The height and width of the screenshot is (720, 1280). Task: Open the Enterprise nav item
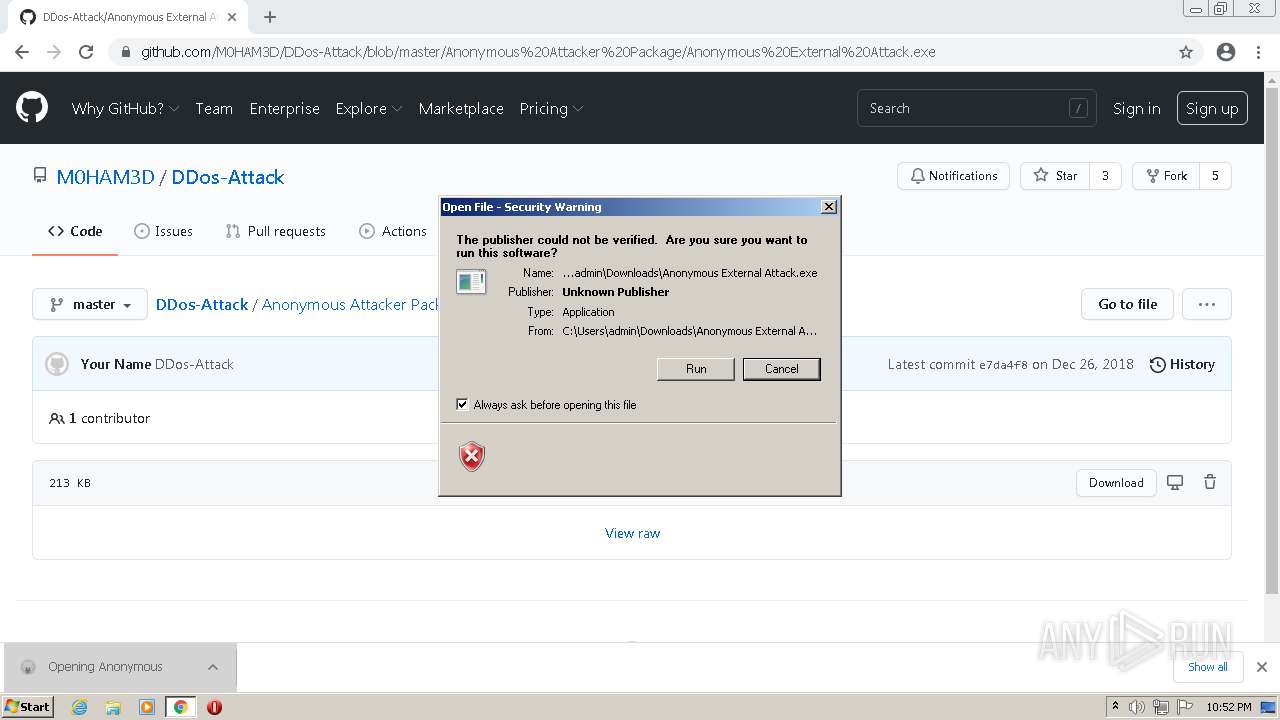pyautogui.click(x=284, y=108)
